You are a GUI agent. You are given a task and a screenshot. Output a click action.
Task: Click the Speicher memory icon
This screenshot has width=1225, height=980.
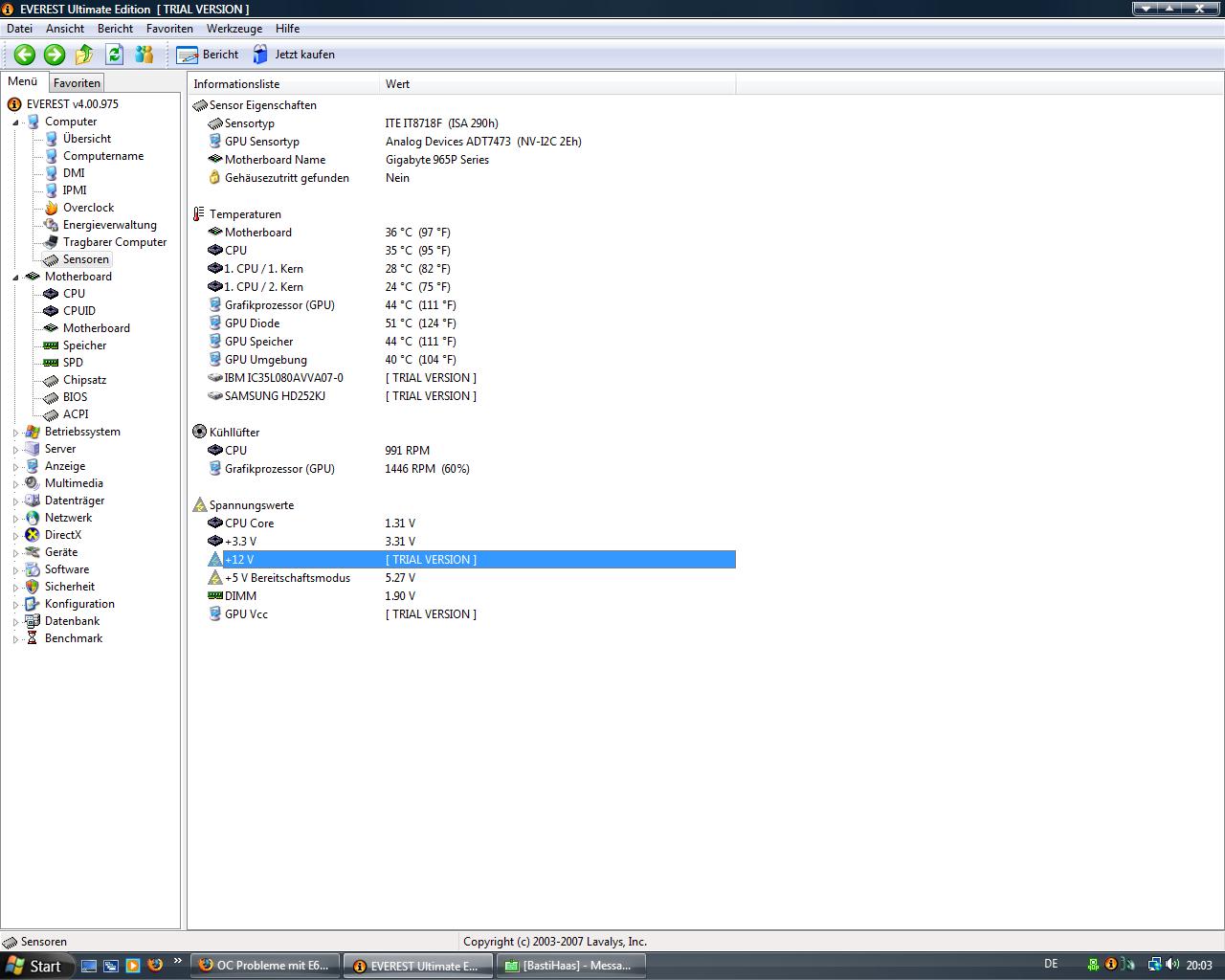click(x=51, y=345)
